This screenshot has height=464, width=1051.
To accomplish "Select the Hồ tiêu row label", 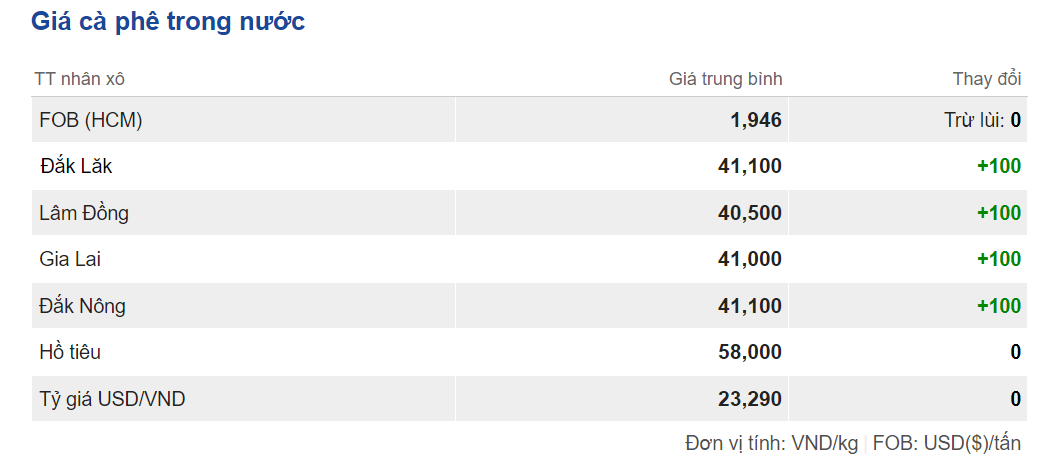I will [x=70, y=352].
